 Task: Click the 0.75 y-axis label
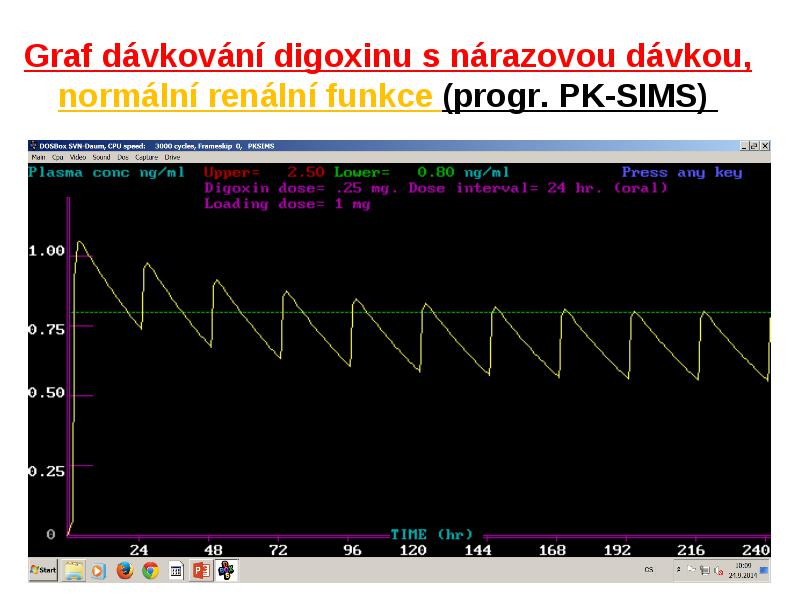pyautogui.click(x=46, y=330)
